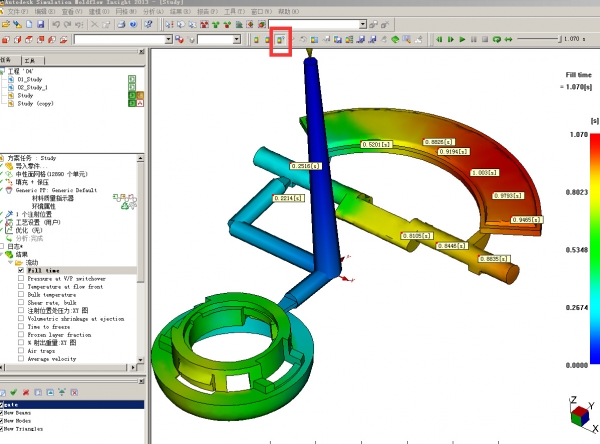The image size is (600, 444).
Task: Open the 建模 menu
Action: point(99,11)
